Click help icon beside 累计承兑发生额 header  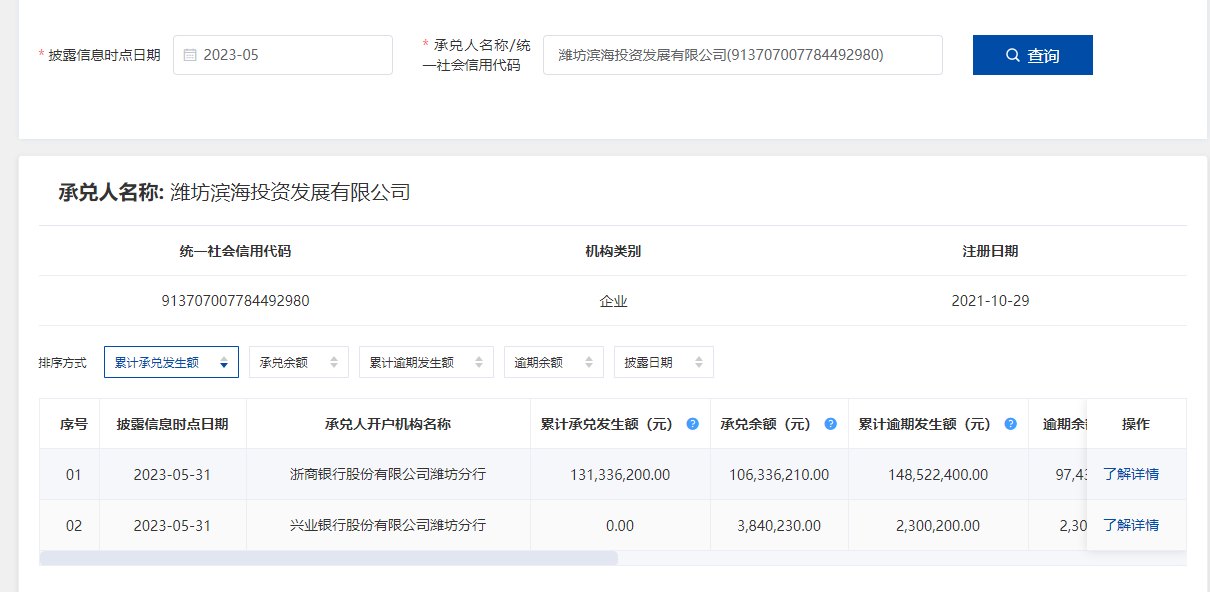[x=692, y=424]
